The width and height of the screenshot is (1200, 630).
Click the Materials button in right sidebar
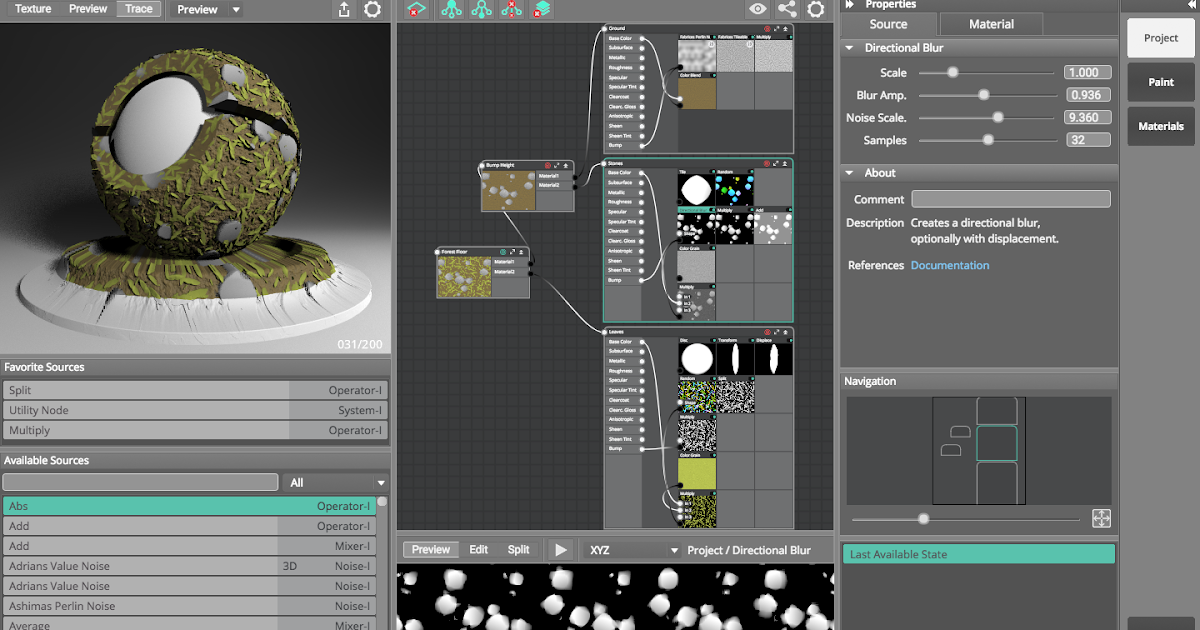pos(1161,126)
